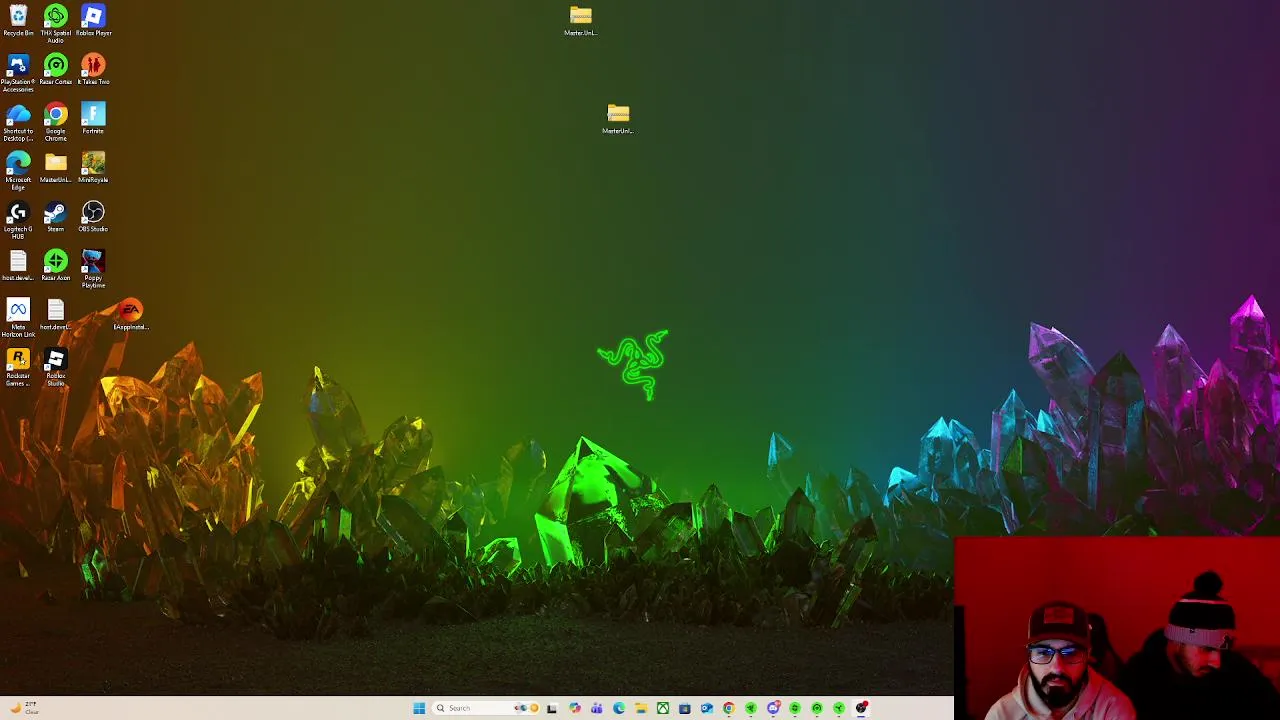This screenshot has width=1280, height=720.
Task: Select the EA app installer icon
Action: [131, 314]
